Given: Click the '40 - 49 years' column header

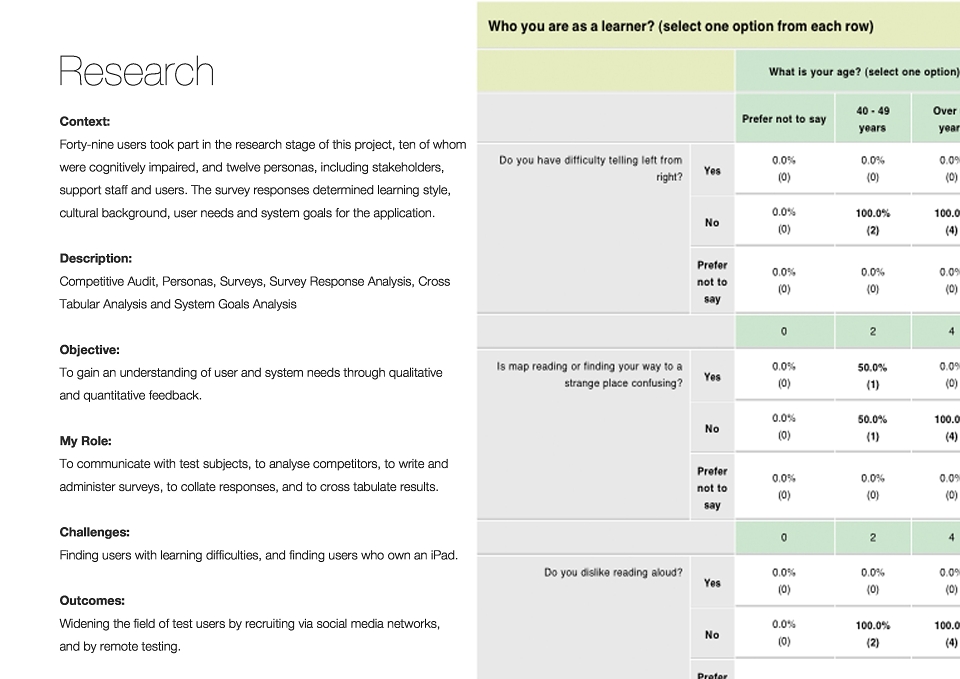Looking at the screenshot, I should (872, 119).
